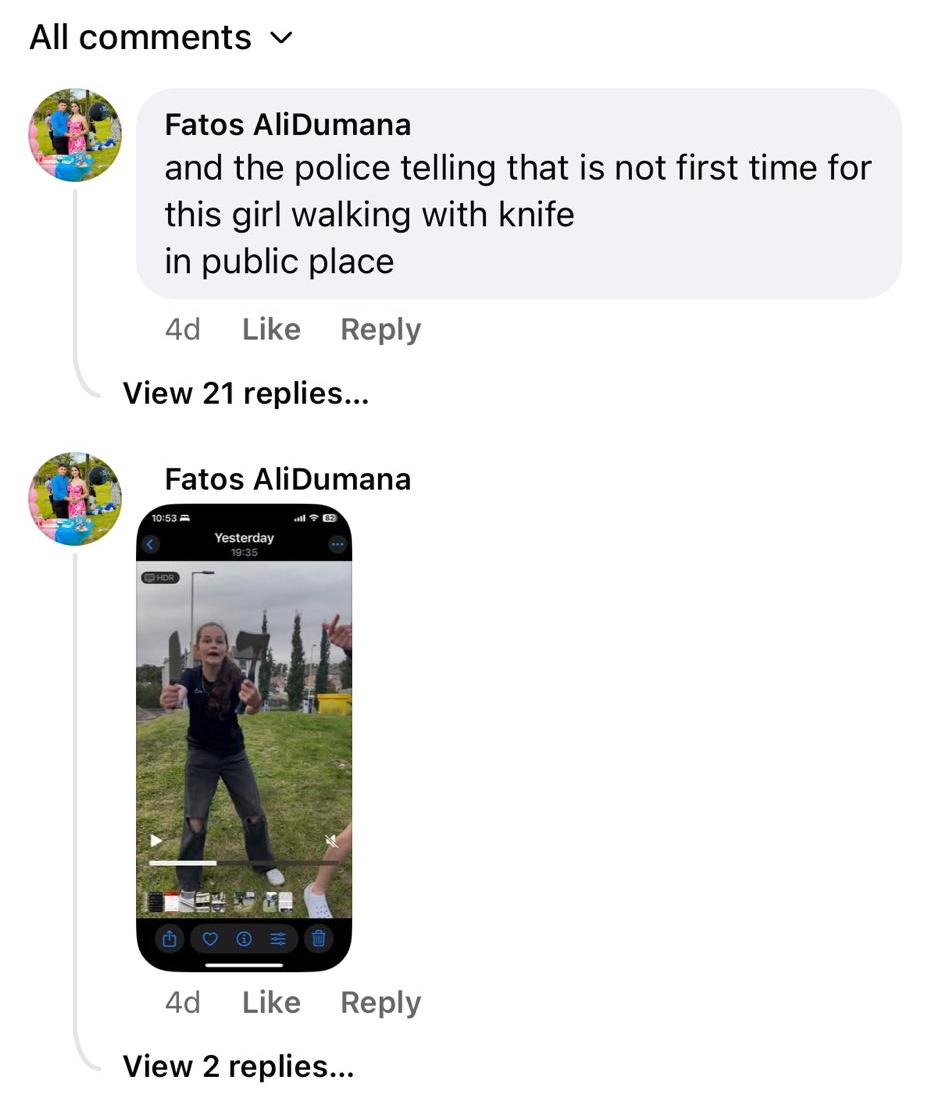942x1104 pixels.
Task: Tap the share icon in the photo toolbar
Action: click(169, 939)
